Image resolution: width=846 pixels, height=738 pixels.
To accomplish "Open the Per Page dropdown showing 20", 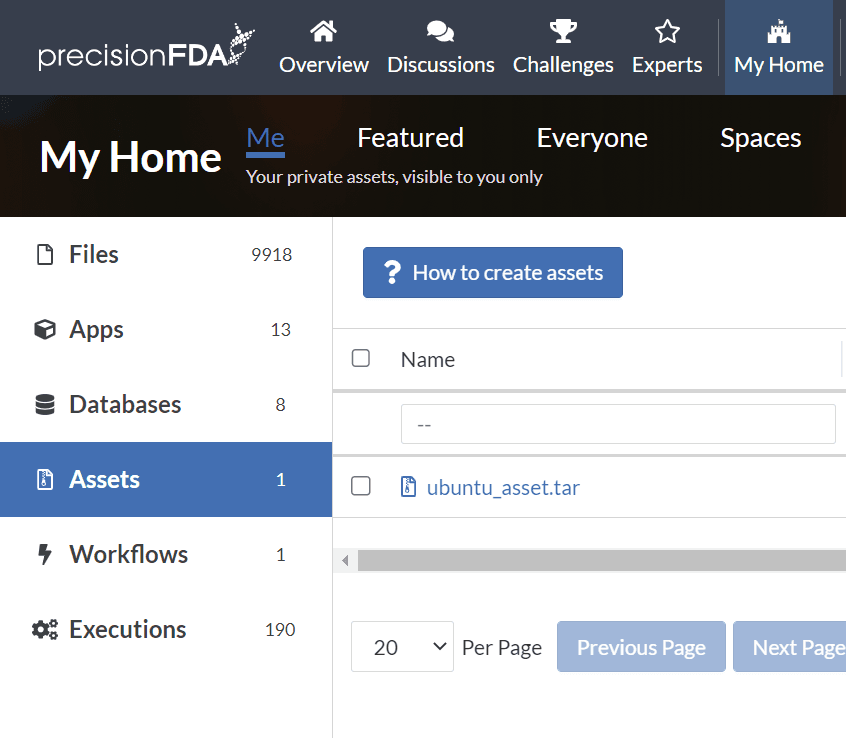I will (x=402, y=647).
